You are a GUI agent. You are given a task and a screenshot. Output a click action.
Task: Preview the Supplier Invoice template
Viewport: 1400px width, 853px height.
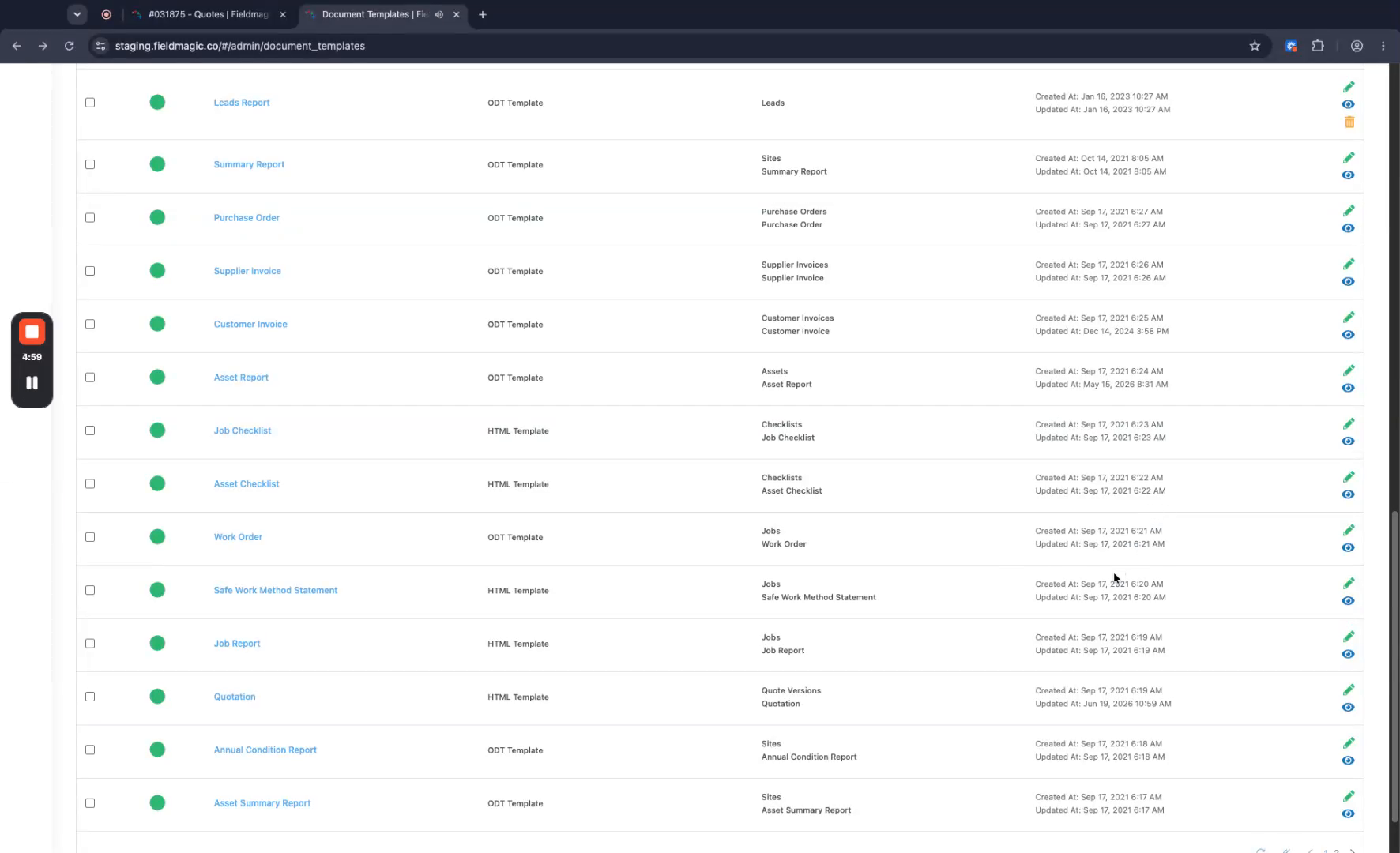pos(1348,281)
